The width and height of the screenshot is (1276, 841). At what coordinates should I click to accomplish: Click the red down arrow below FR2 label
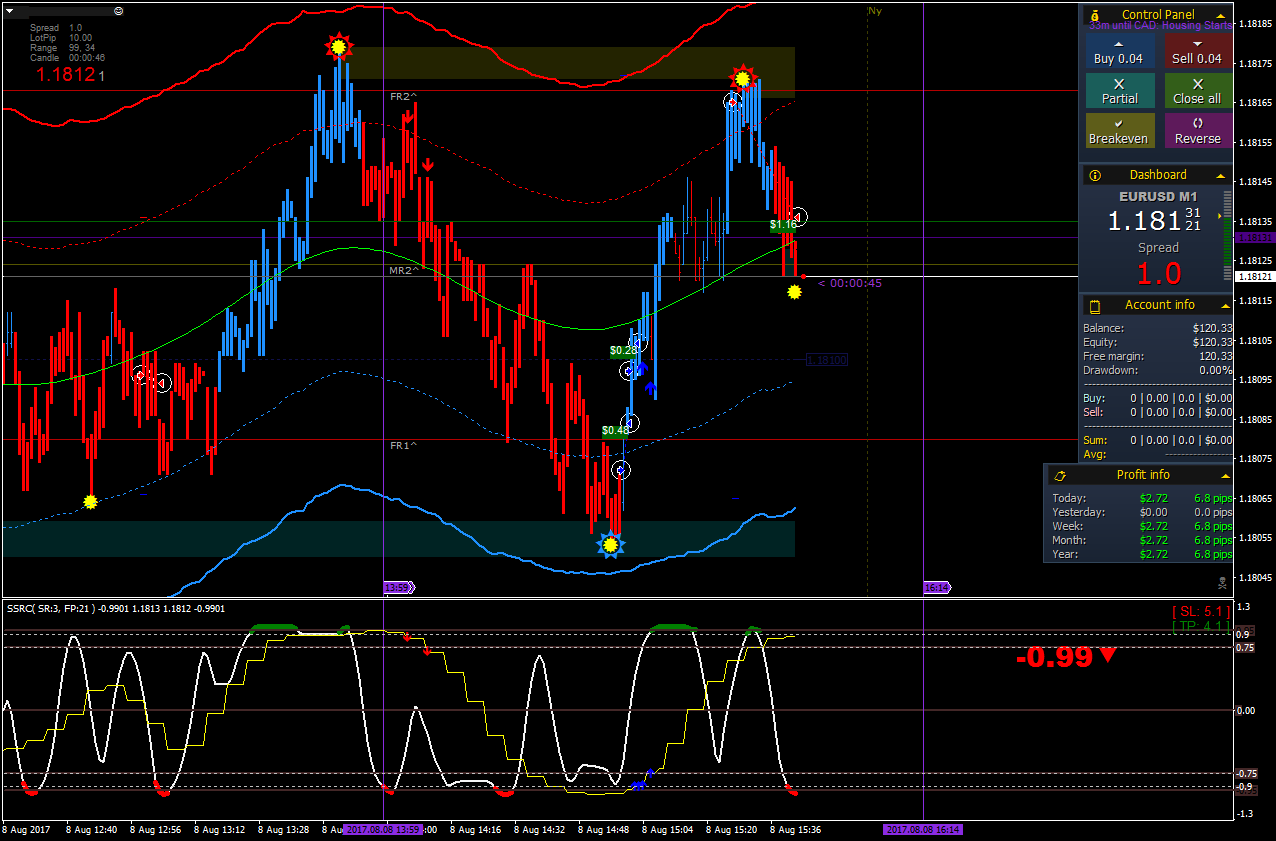[408, 119]
